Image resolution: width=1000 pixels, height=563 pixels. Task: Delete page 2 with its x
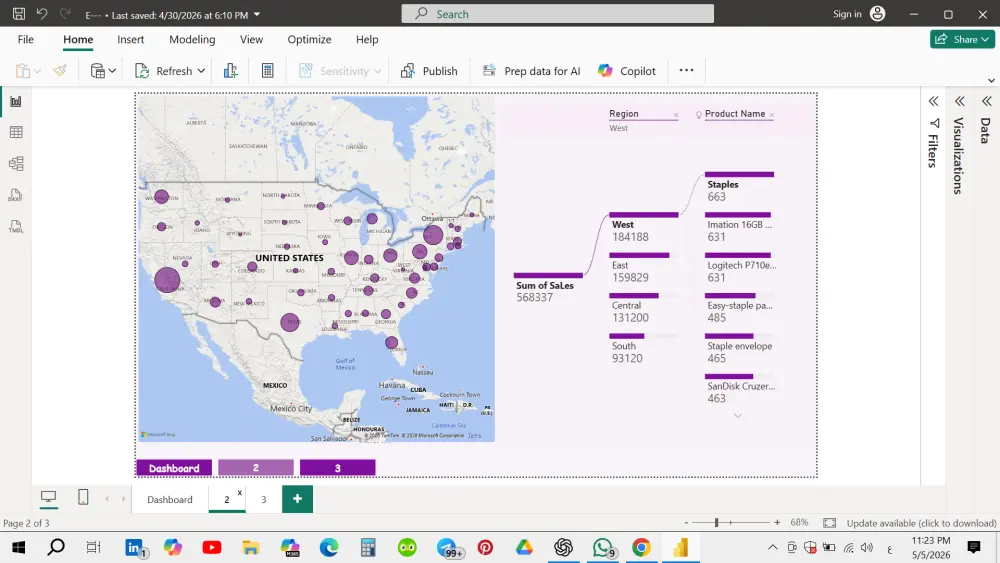240,492
